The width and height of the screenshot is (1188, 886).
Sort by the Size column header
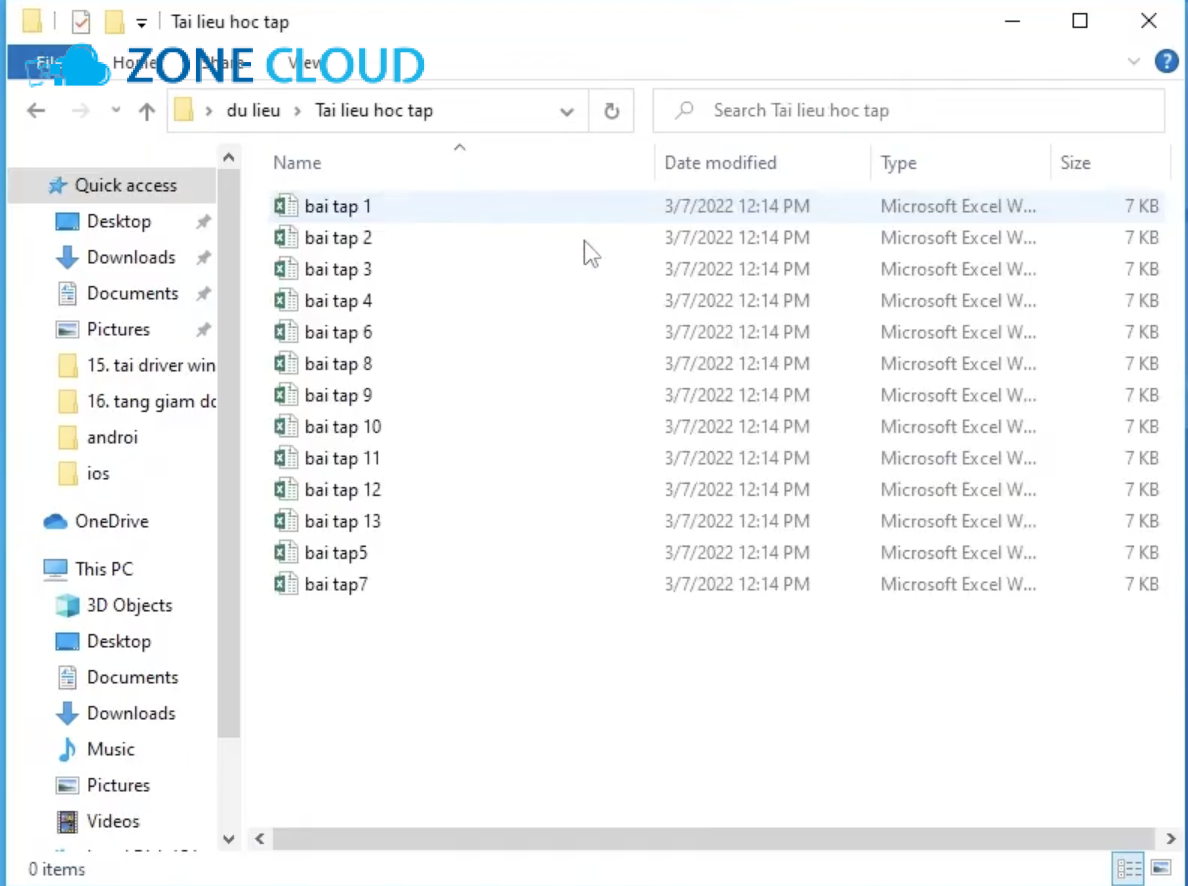pyautogui.click(x=1074, y=163)
